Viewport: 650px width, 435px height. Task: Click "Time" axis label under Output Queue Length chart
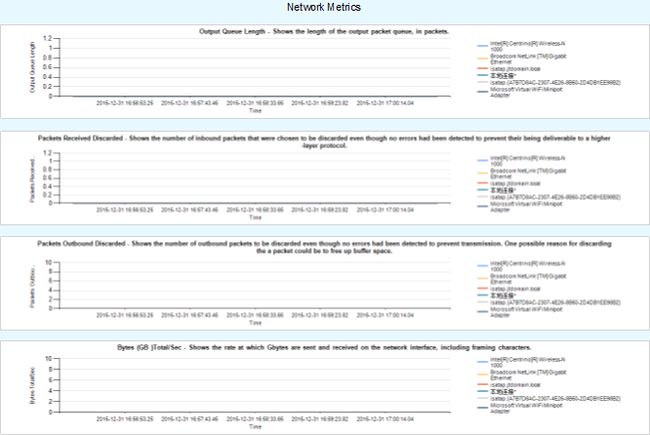(255, 111)
